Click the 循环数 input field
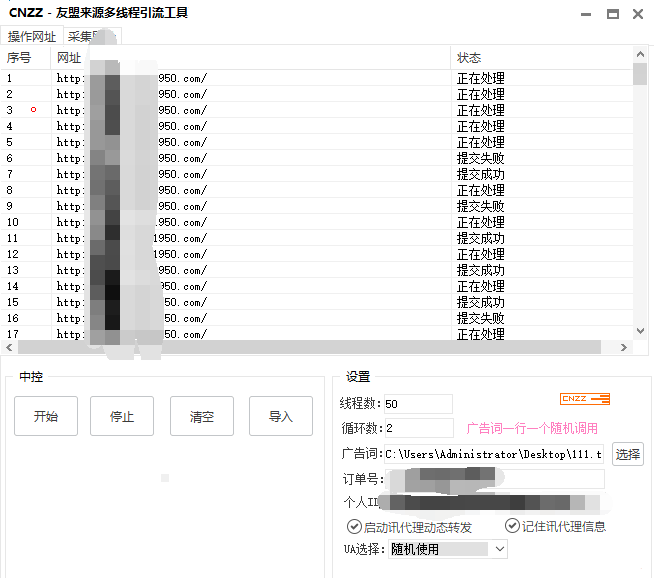Viewport: 654px width, 578px height. (x=419, y=428)
